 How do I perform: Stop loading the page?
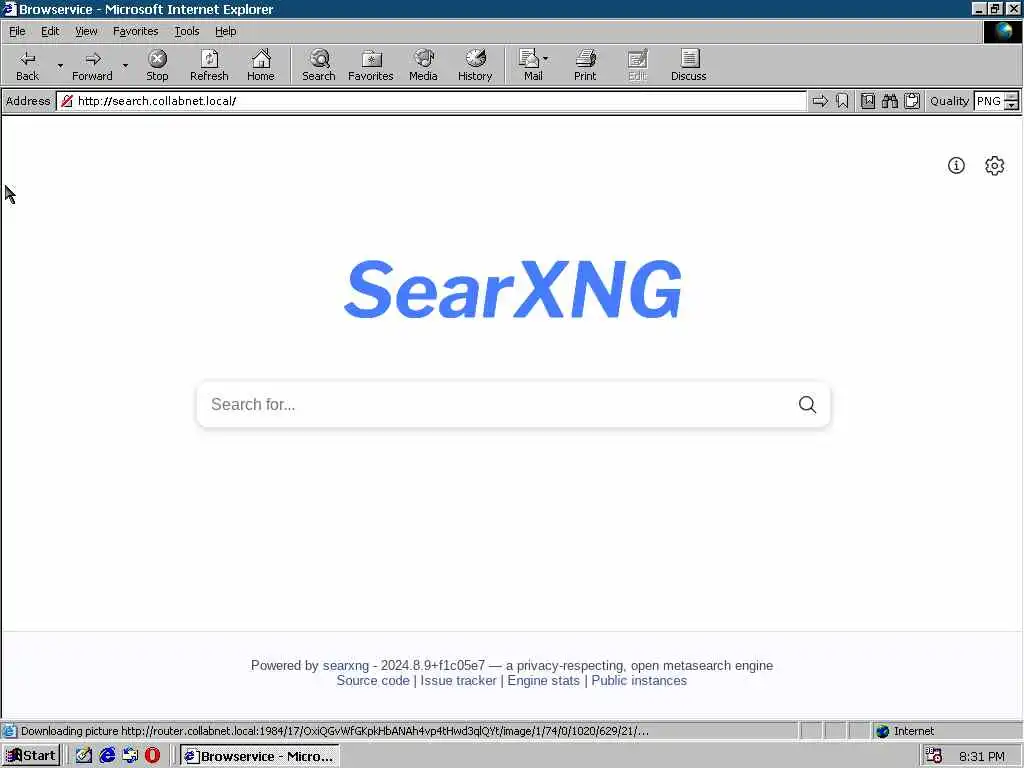point(157,65)
